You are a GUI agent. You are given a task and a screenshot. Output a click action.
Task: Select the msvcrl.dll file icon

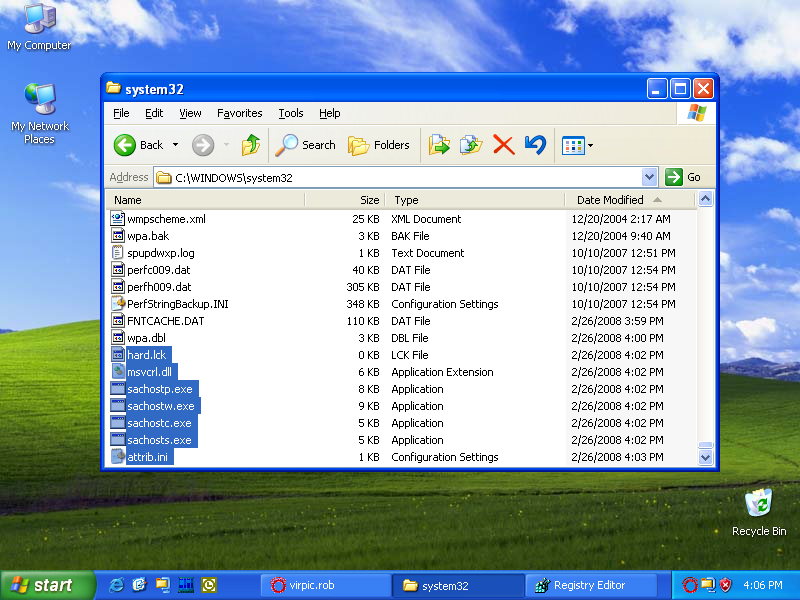pyautogui.click(x=117, y=372)
